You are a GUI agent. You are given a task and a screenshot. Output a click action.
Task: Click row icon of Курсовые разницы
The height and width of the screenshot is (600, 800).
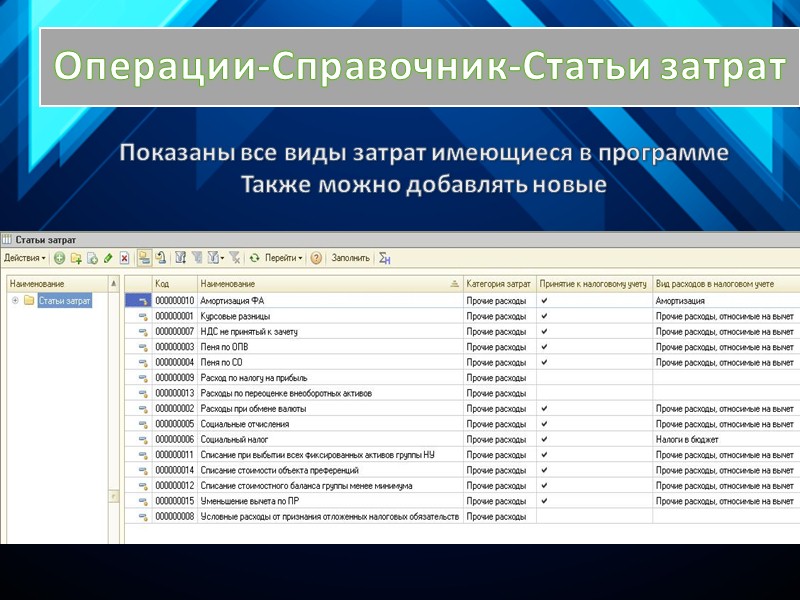[x=143, y=317]
